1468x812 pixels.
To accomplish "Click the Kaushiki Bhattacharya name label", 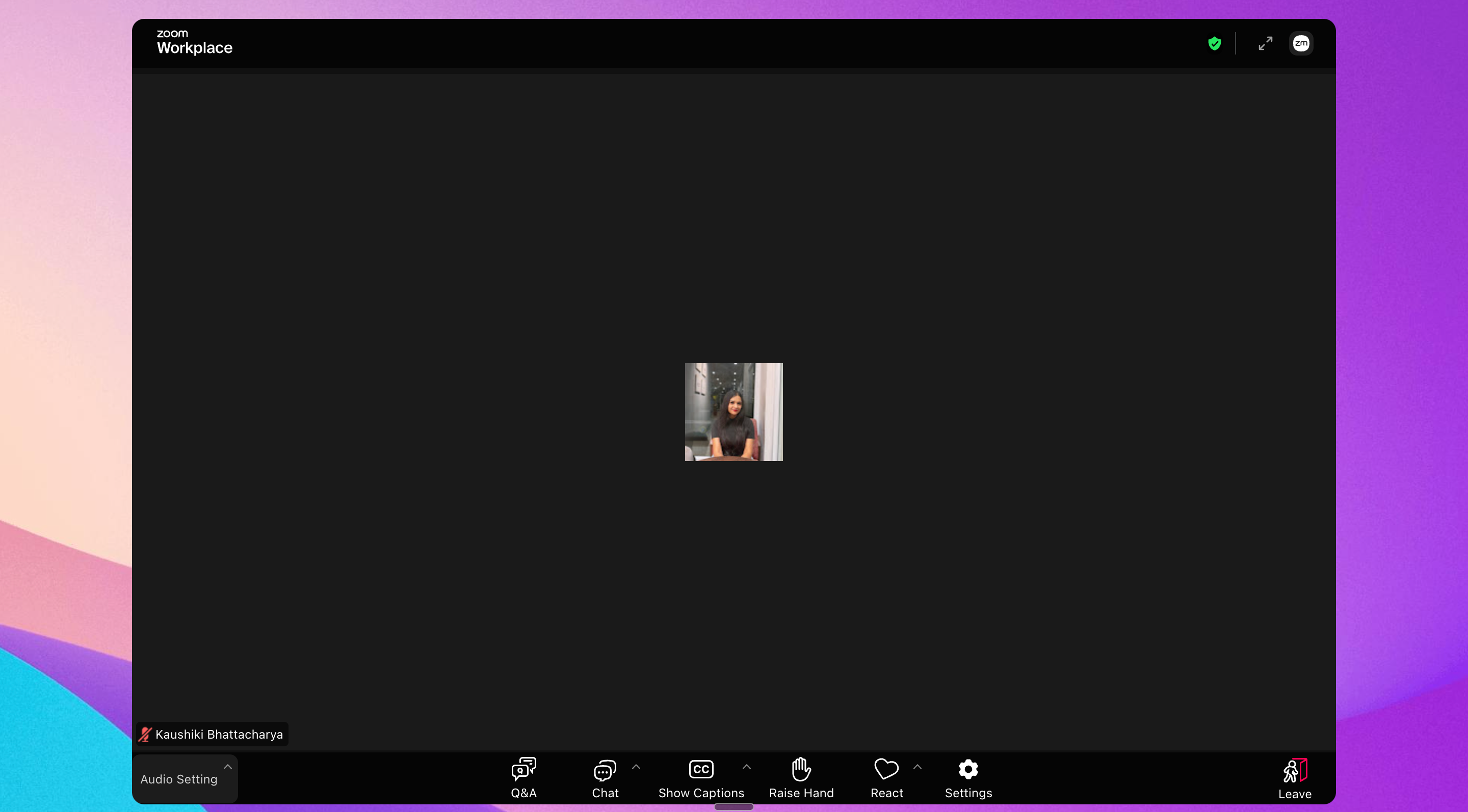I will [x=219, y=734].
